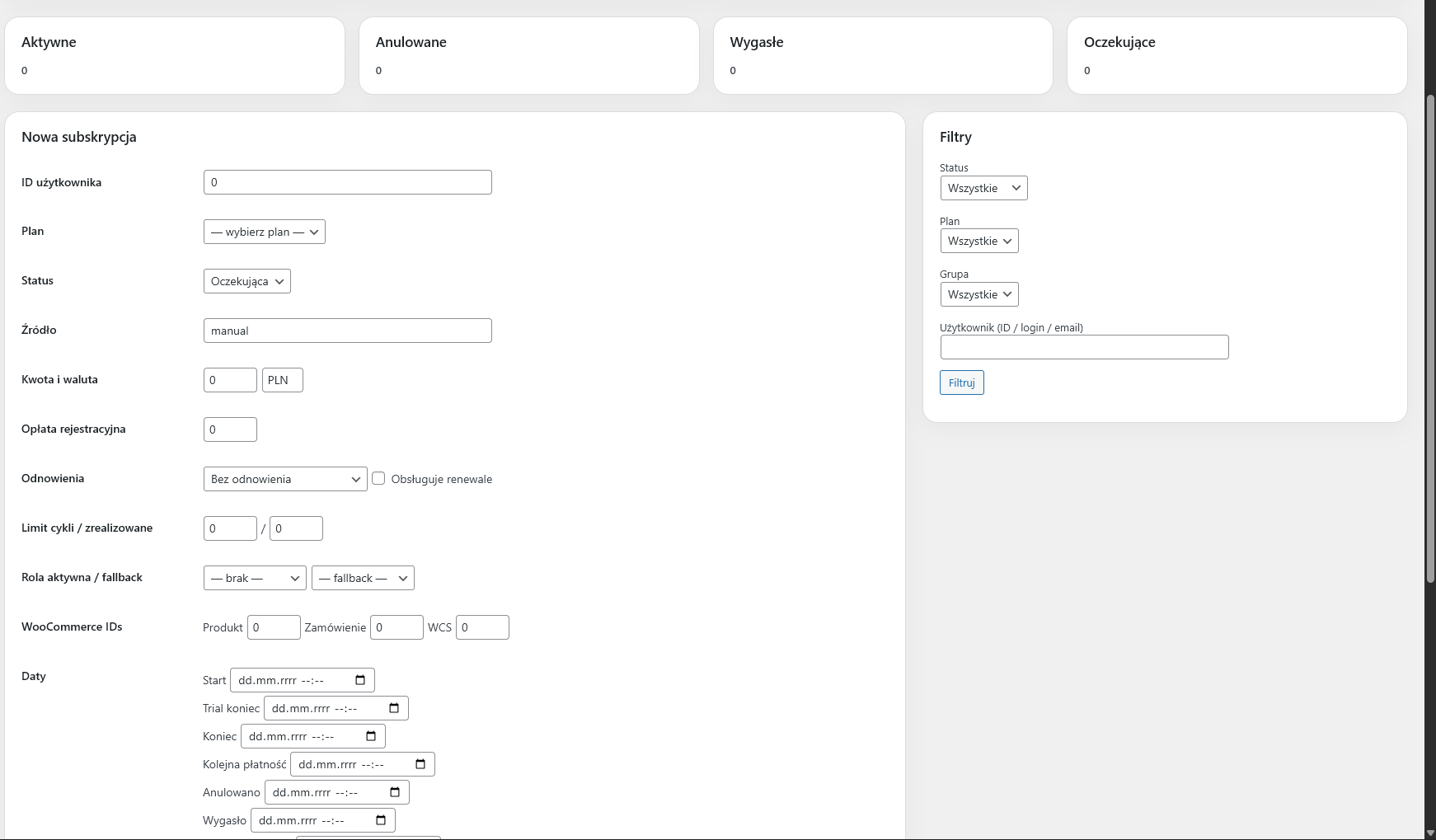Open the Rola aktywna brak dropdown
This screenshot has width=1436, height=840.
(254, 578)
